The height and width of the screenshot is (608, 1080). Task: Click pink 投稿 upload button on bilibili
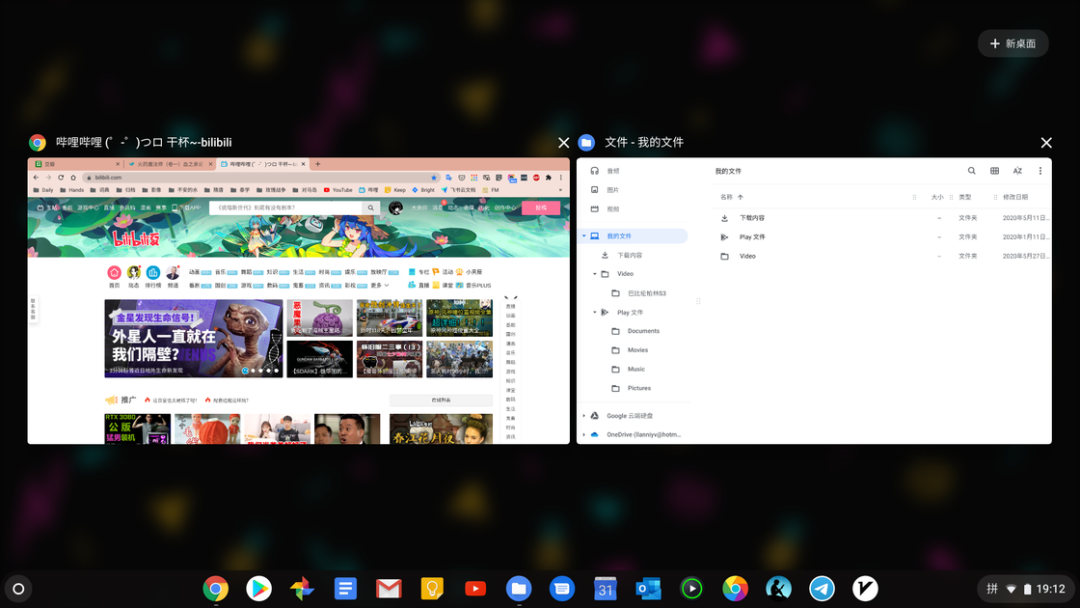coord(541,207)
